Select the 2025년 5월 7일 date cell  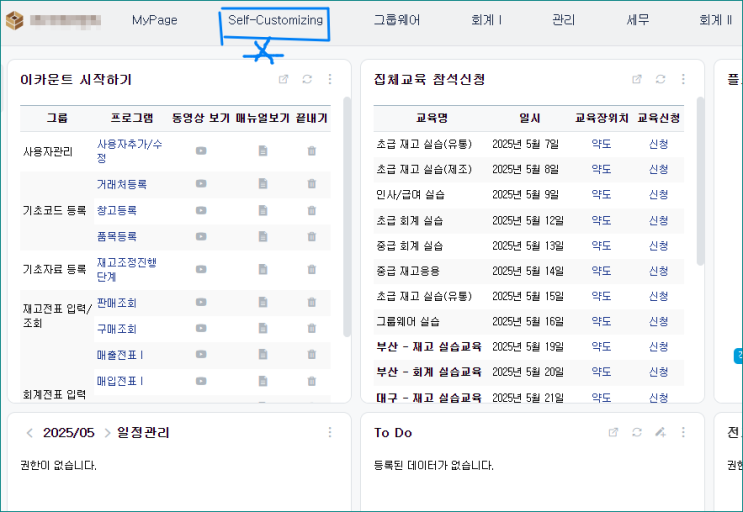(526, 144)
